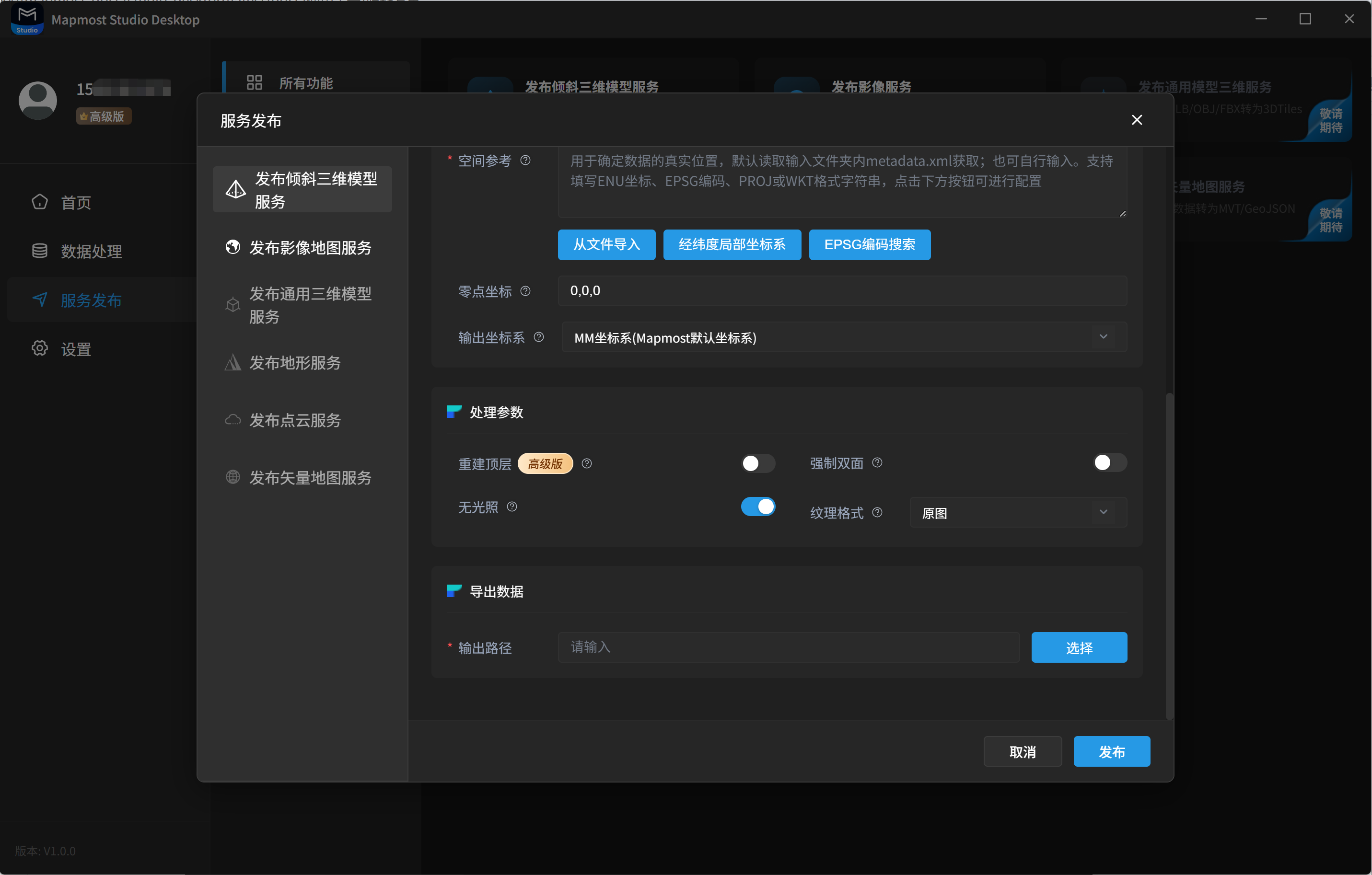This screenshot has width=1372, height=875.
Task: Click the help icon beside 输出坐标系
Action: (538, 337)
